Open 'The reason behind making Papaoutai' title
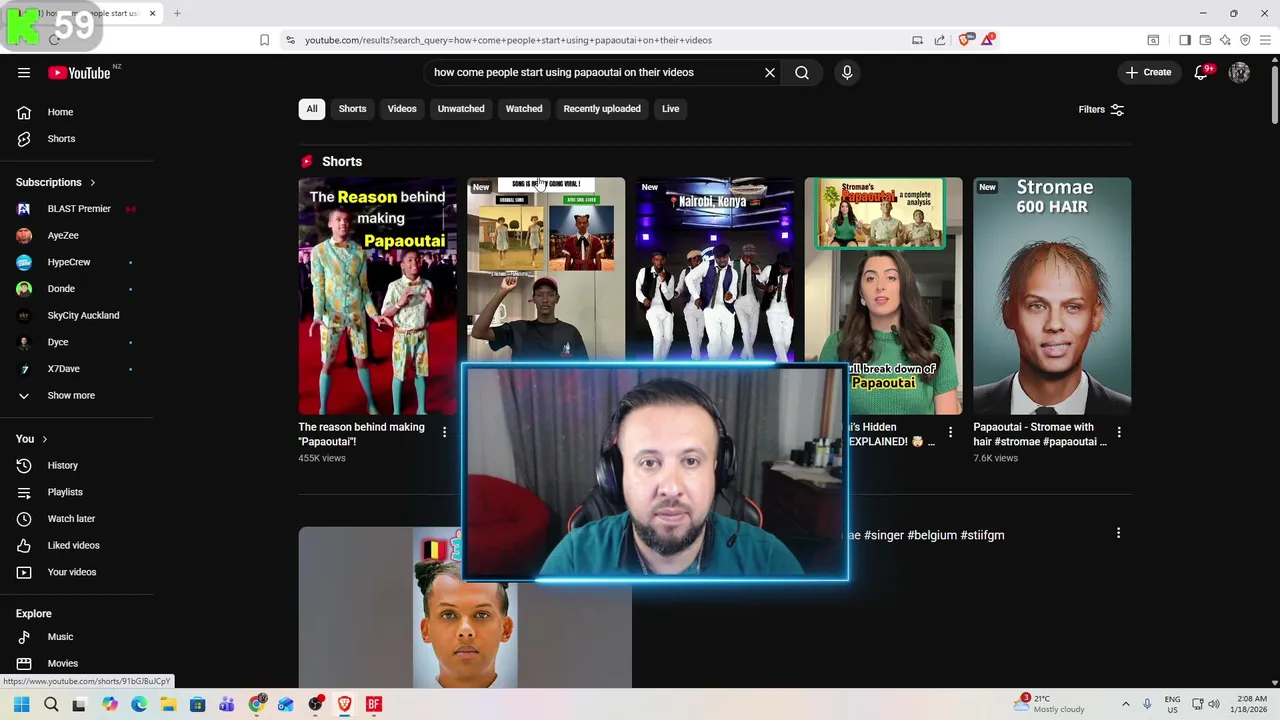 pyautogui.click(x=362, y=434)
